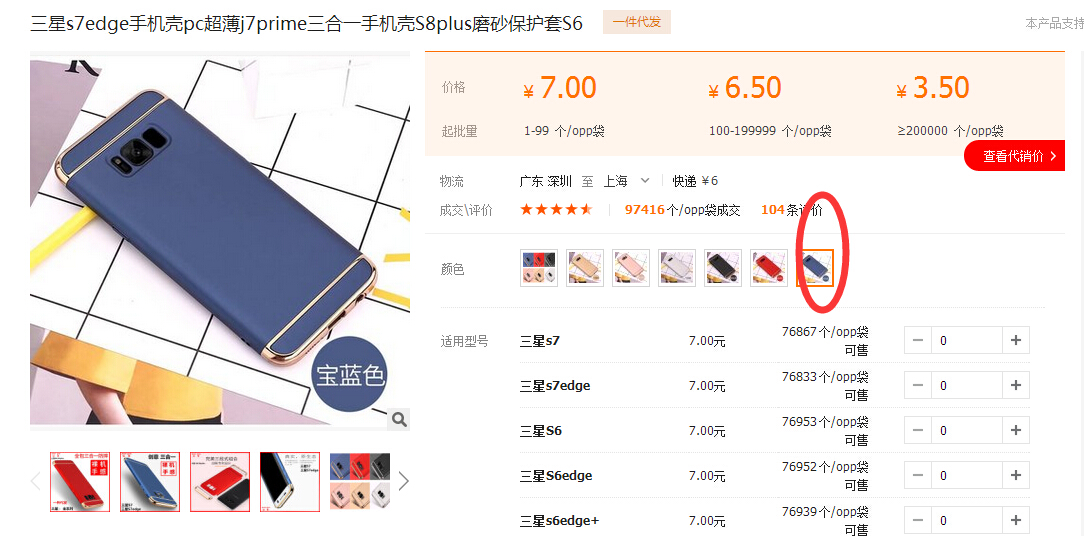The height and width of the screenshot is (536, 1084).
Task: Increase 三星s6edge+ quantity with plus icon
Action: [1016, 520]
